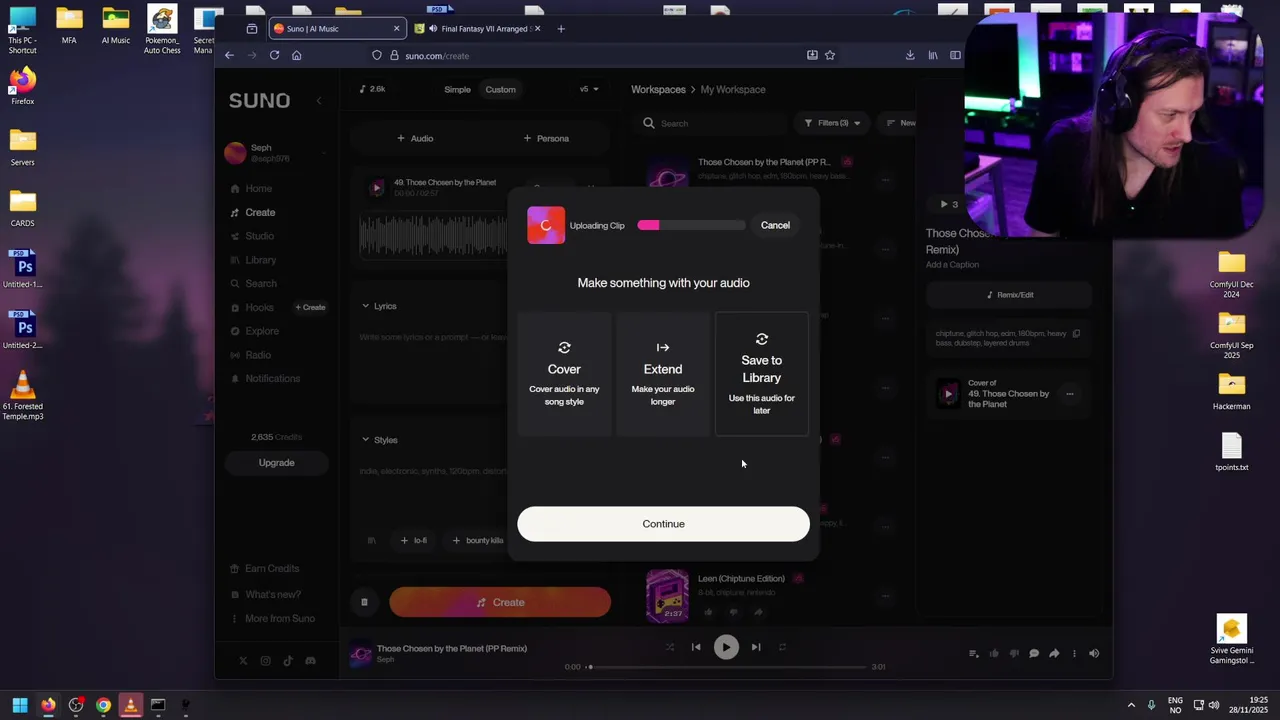
Task: Share the currently playing song
Action: pos(1054,653)
